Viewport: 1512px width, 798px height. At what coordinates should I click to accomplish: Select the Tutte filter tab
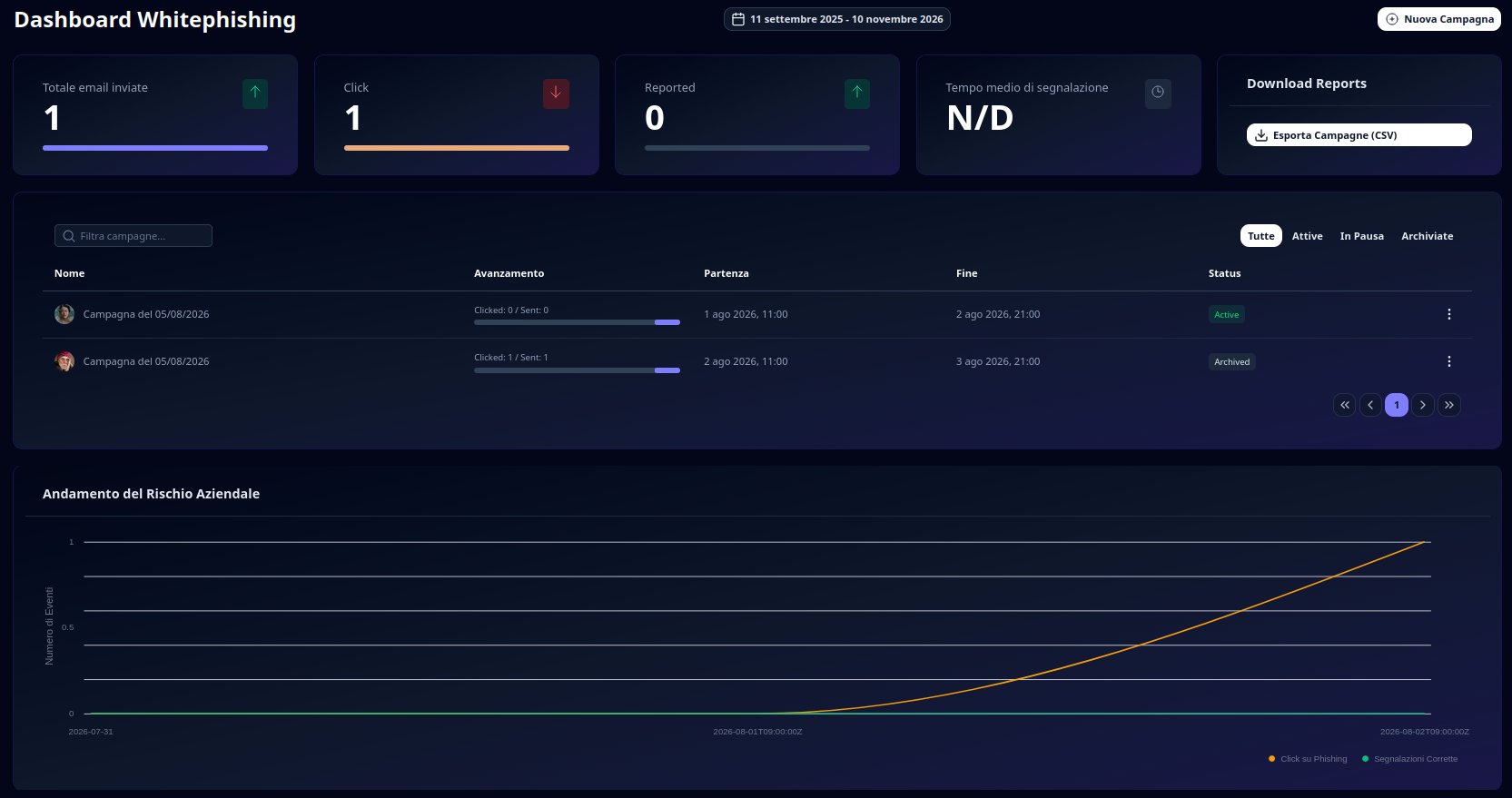tap(1261, 236)
